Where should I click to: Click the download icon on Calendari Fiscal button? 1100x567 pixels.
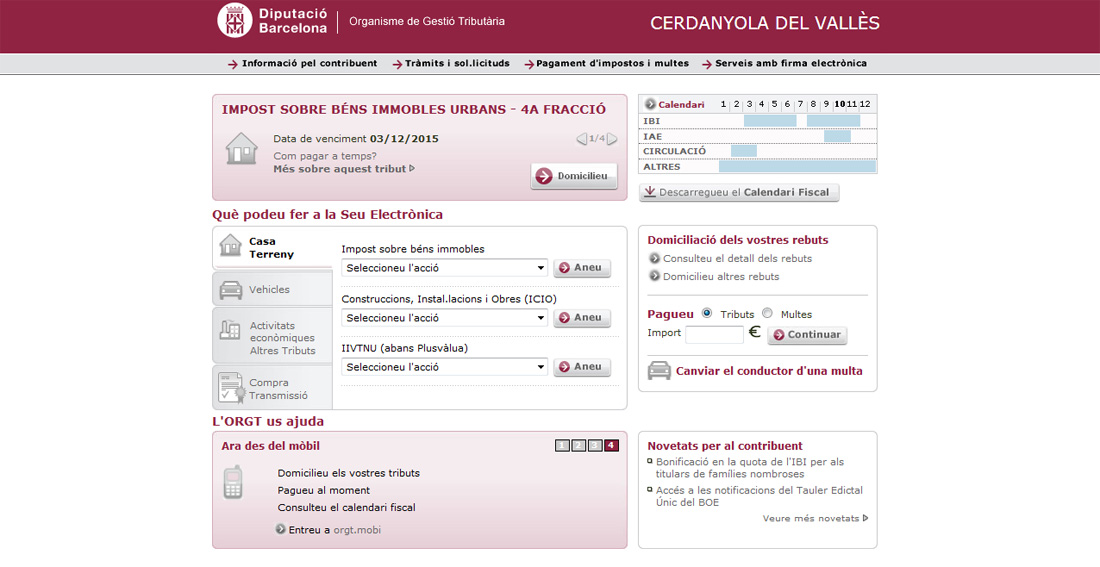point(650,192)
